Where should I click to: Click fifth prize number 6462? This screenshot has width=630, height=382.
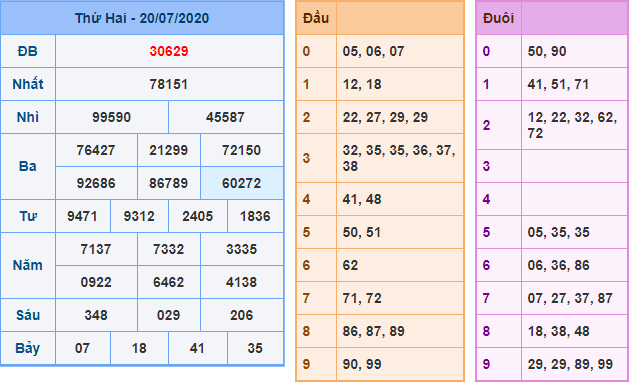click(x=168, y=282)
